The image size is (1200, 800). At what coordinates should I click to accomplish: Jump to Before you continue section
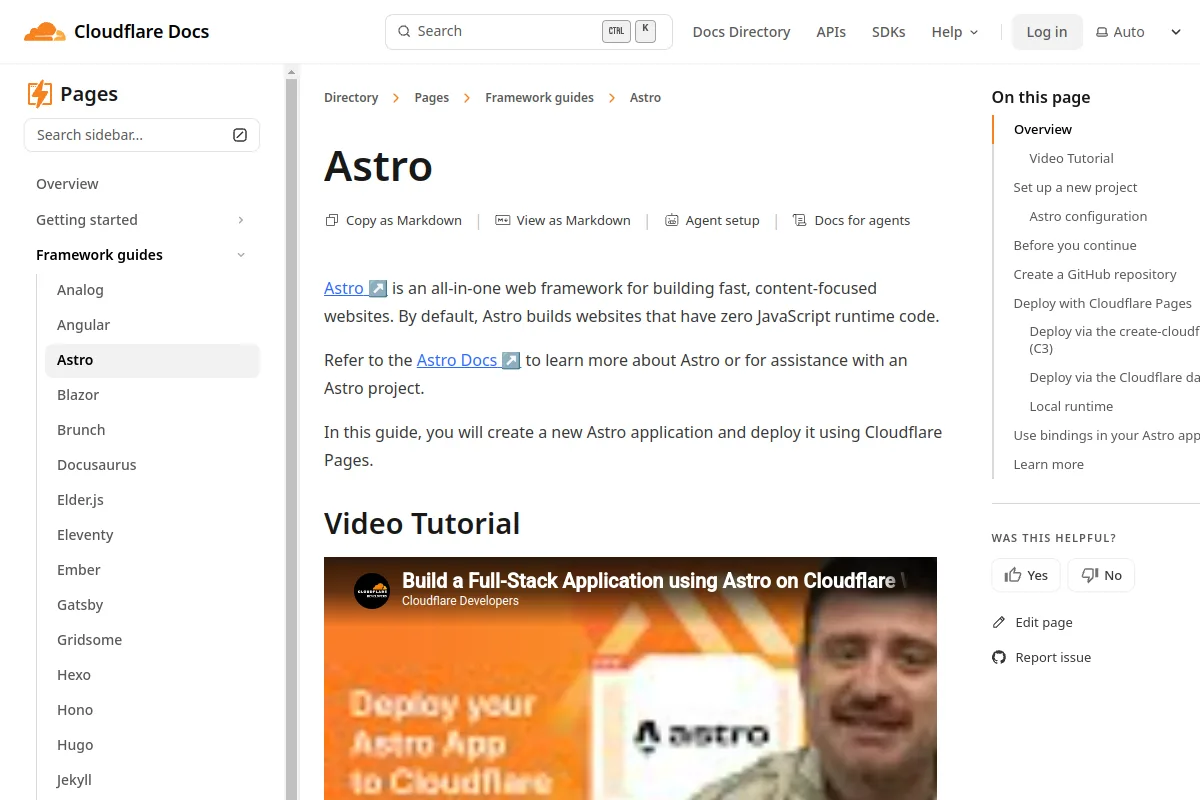[x=1075, y=245]
